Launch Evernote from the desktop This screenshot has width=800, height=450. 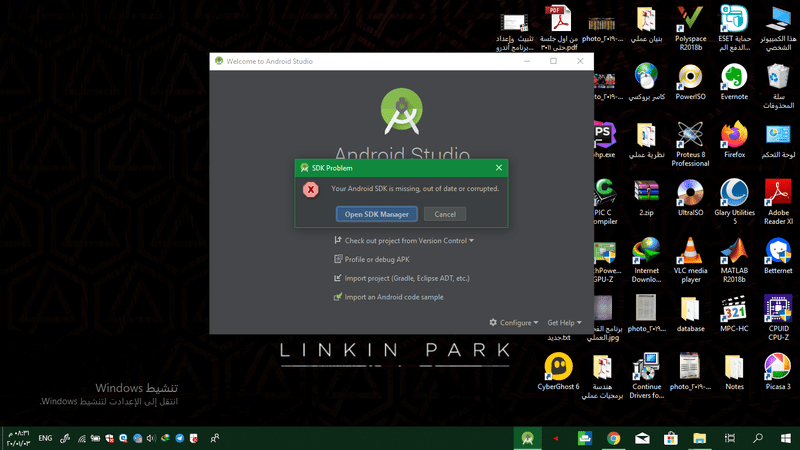click(x=734, y=82)
